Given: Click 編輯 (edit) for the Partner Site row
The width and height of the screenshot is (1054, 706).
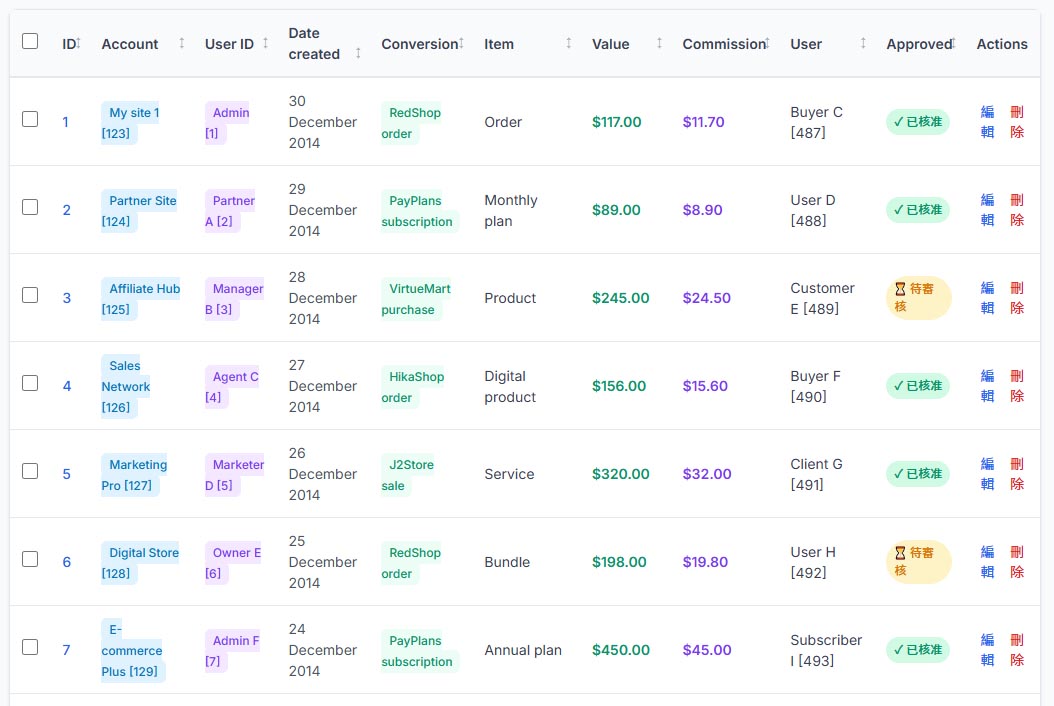Looking at the screenshot, I should click(x=987, y=210).
